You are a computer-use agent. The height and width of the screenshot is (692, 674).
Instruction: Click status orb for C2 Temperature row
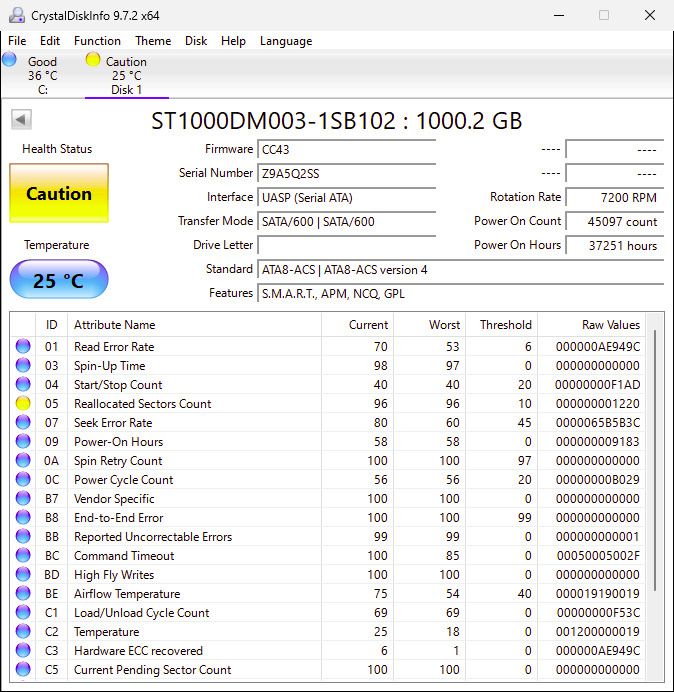(23, 631)
